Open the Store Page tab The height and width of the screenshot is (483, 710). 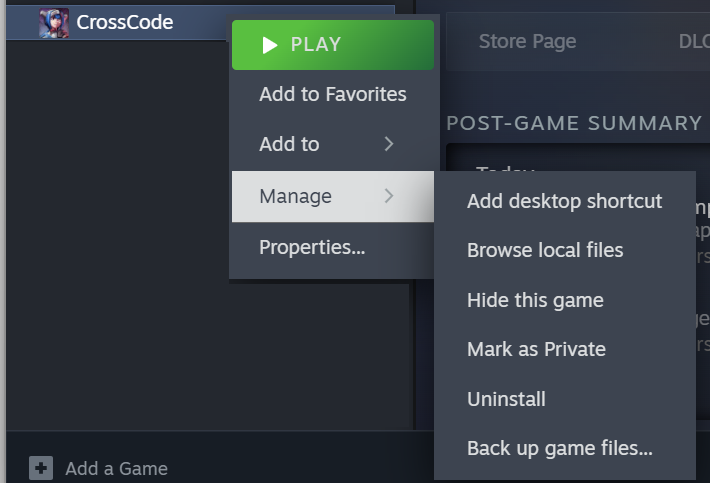527,41
